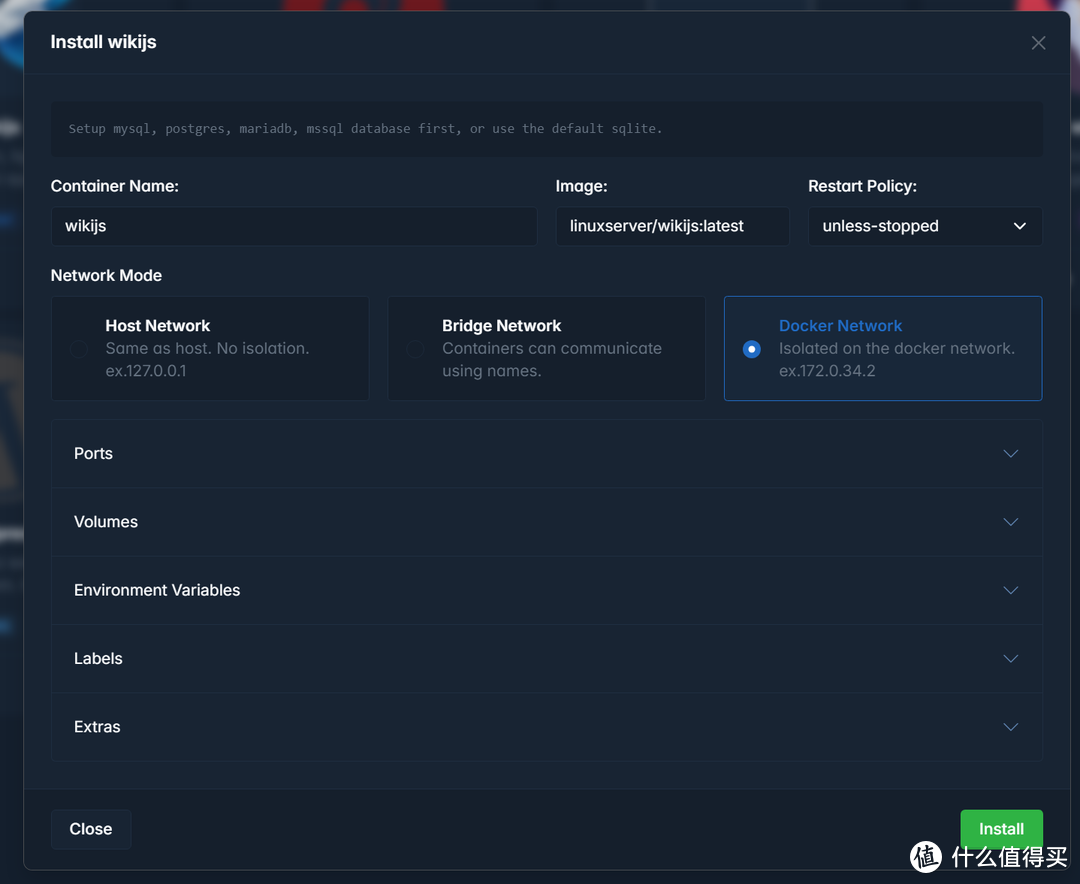Expand the Environment Variables section
Screen dimensions: 1080x884
coord(546,590)
